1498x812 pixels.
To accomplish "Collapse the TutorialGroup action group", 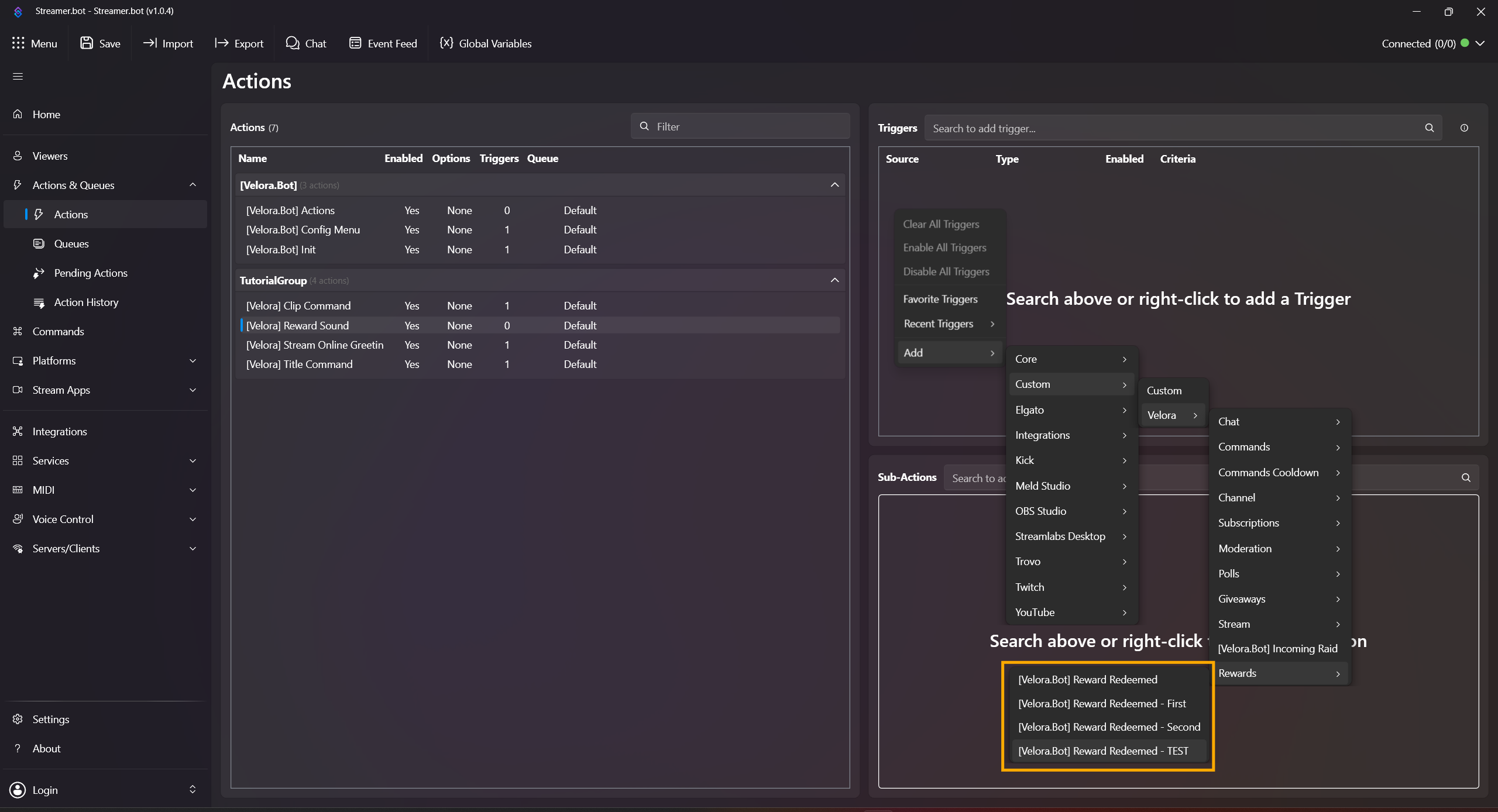I will [834, 280].
